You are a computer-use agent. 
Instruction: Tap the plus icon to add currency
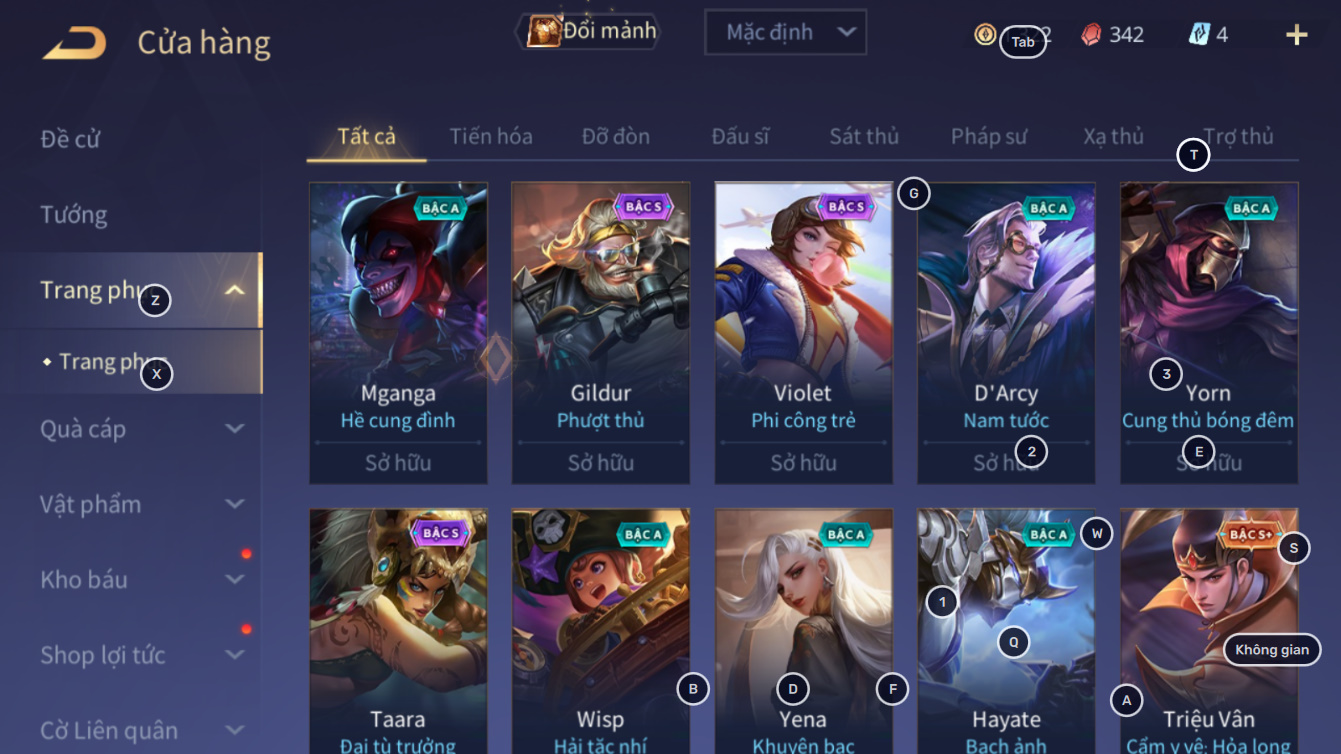[1297, 35]
